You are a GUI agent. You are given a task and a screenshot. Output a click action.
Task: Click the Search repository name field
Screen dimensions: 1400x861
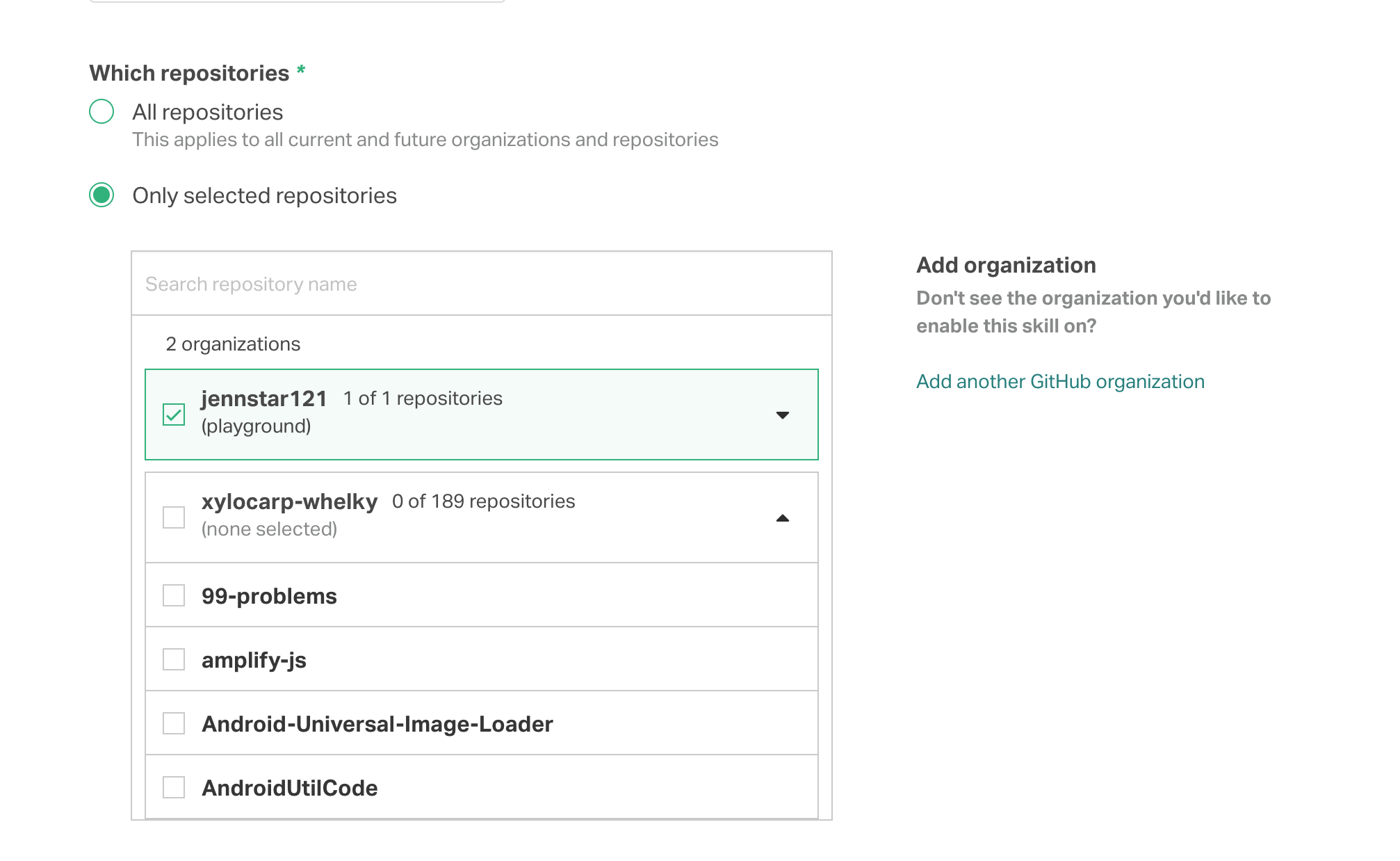coord(481,284)
